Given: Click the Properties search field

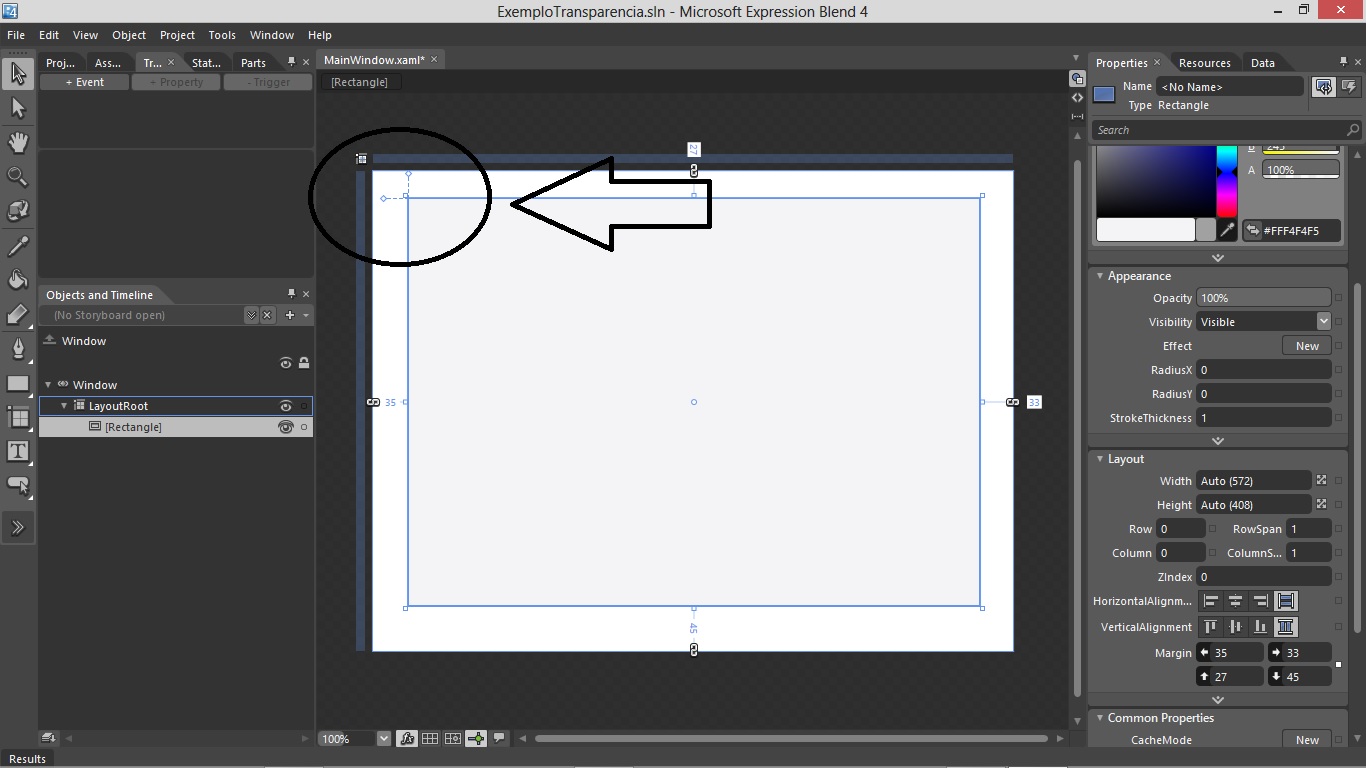Looking at the screenshot, I should pos(1210,129).
